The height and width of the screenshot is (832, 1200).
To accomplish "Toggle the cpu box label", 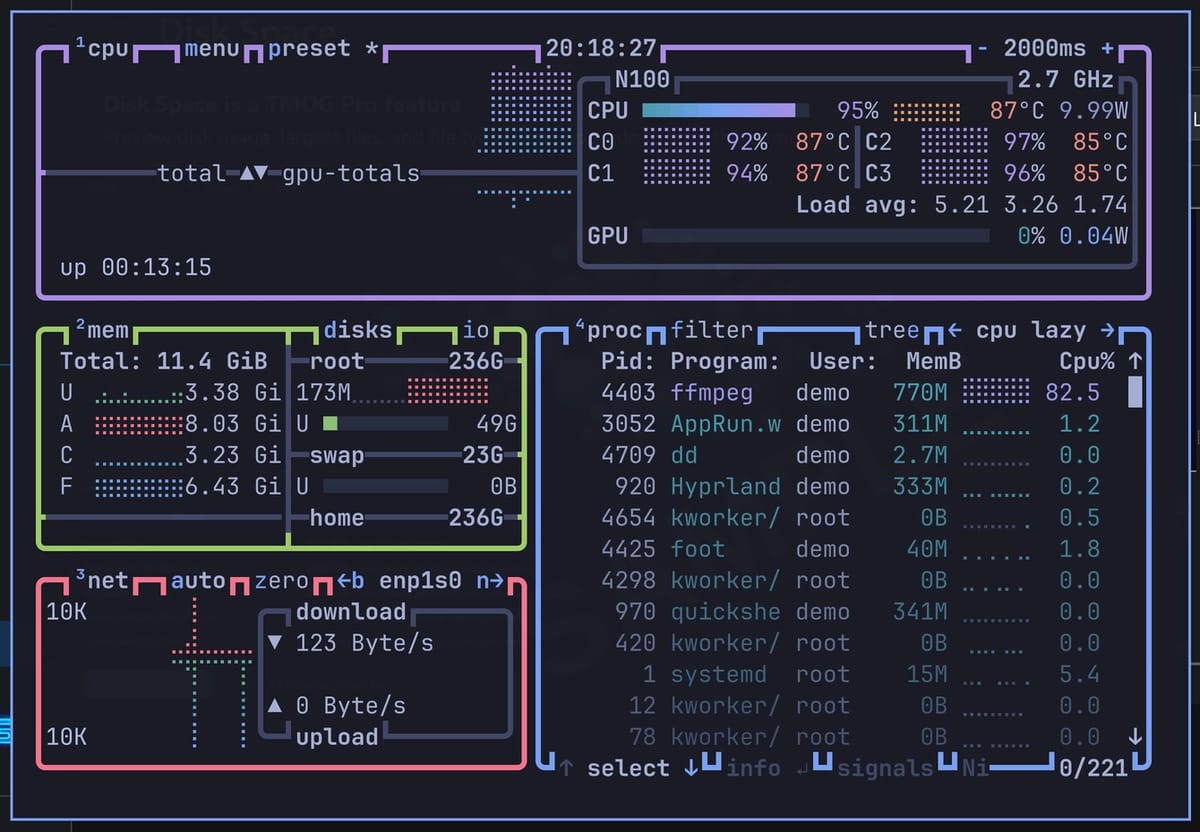I will pos(102,49).
